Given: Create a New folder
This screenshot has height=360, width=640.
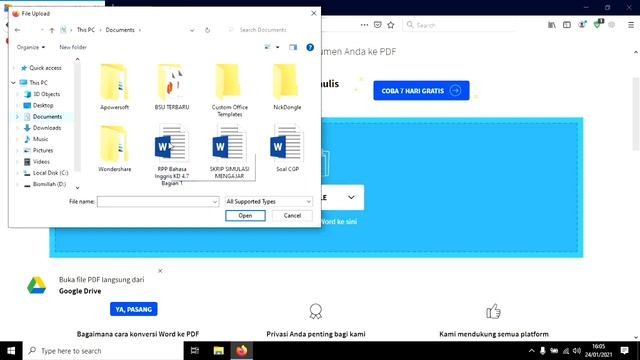Looking at the screenshot, I should (73, 47).
